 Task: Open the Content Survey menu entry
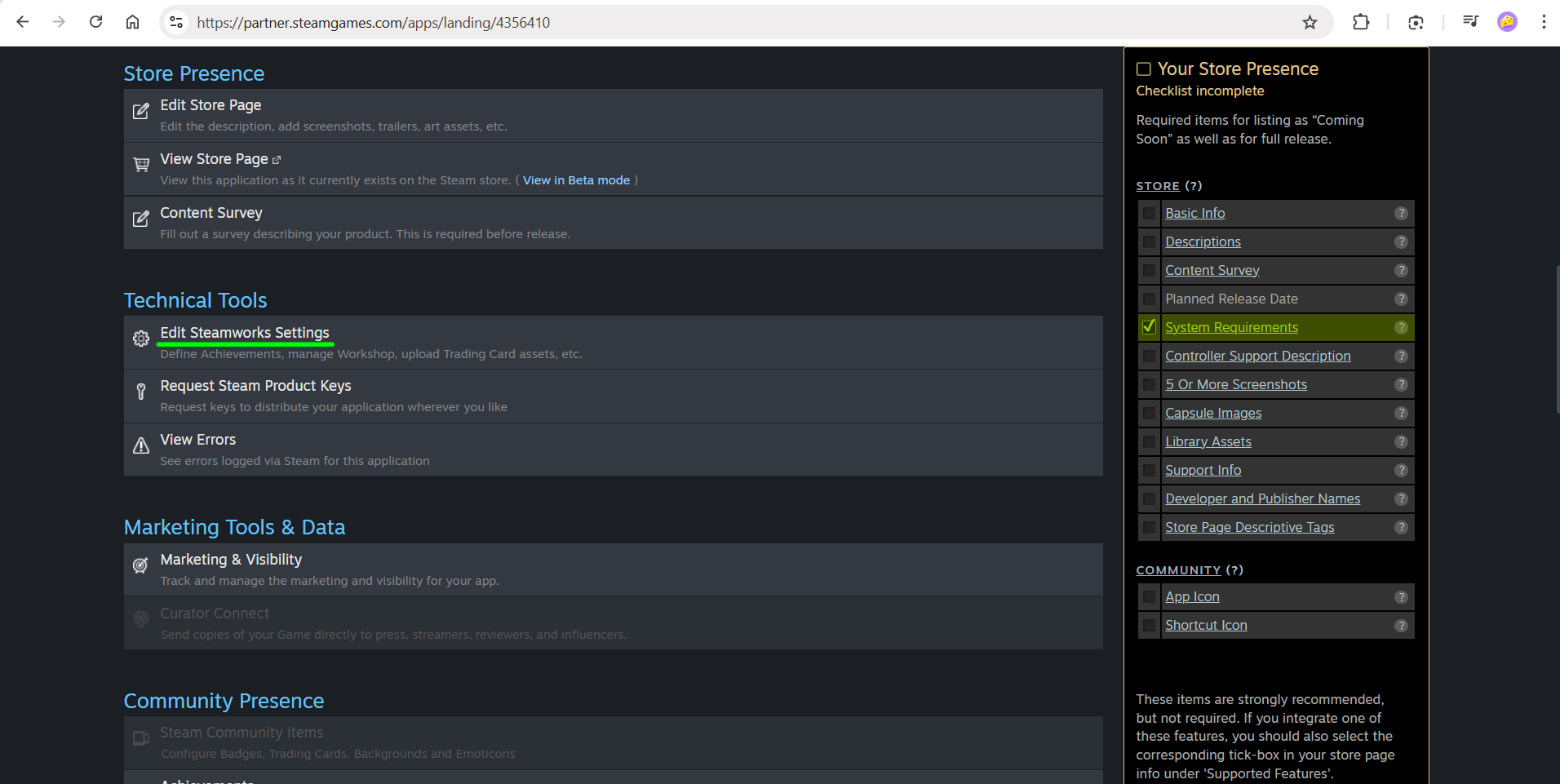point(211,213)
